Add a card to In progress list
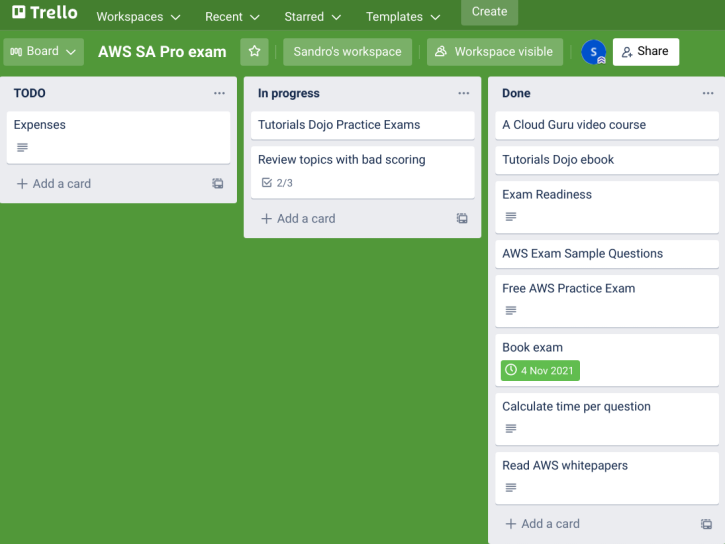Image resolution: width=725 pixels, height=544 pixels. tap(298, 218)
